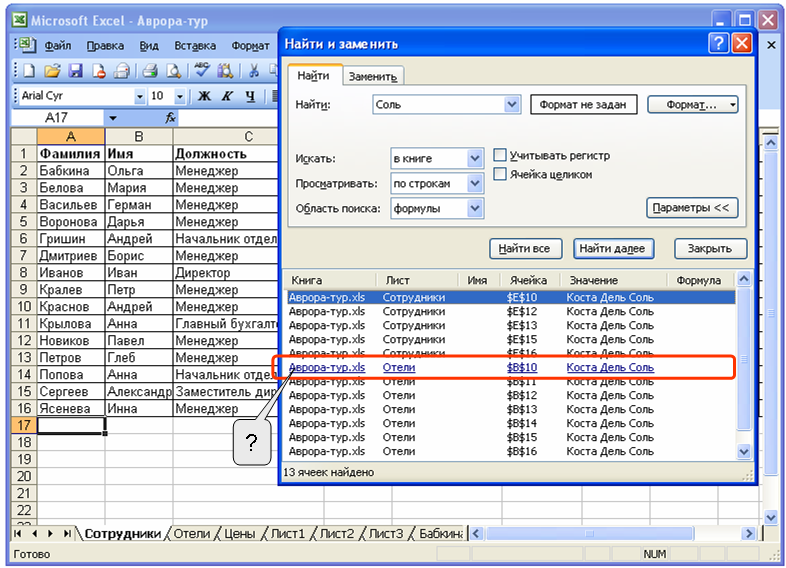Open the font size 10 dropdown
The height and width of the screenshot is (568, 786).
(x=180, y=96)
